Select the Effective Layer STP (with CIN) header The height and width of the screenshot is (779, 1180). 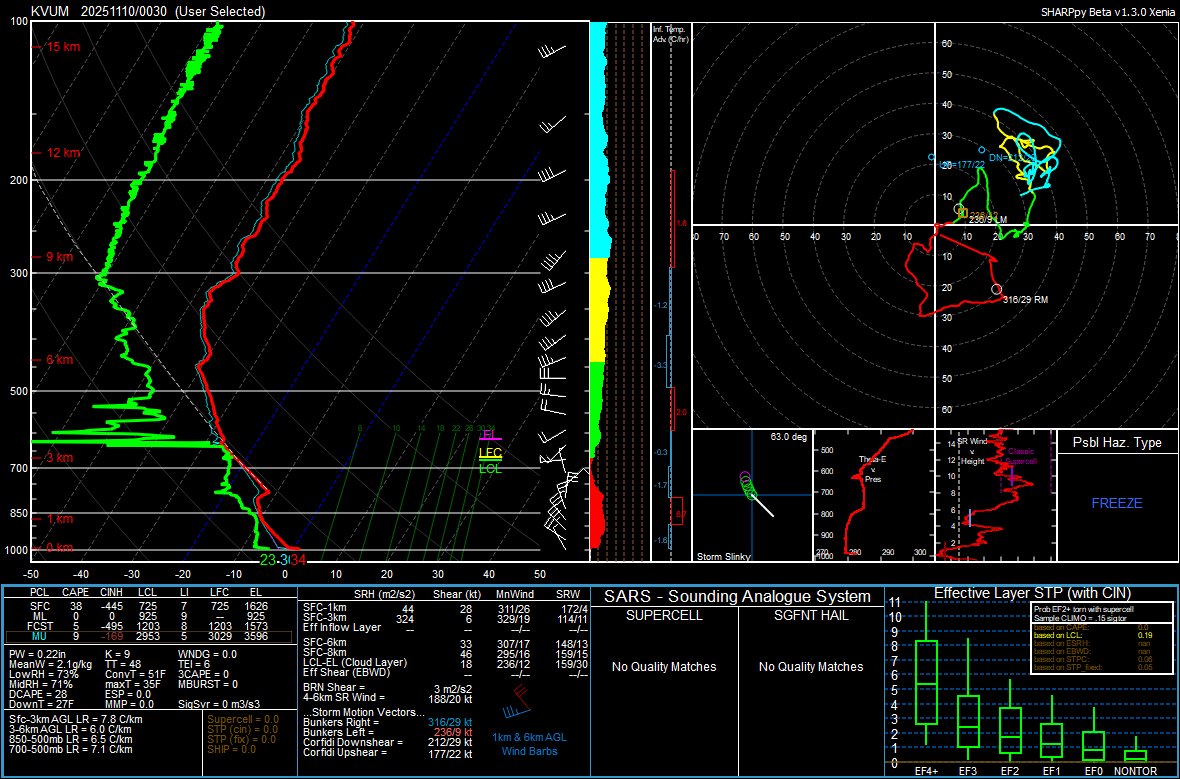[x=1032, y=593]
